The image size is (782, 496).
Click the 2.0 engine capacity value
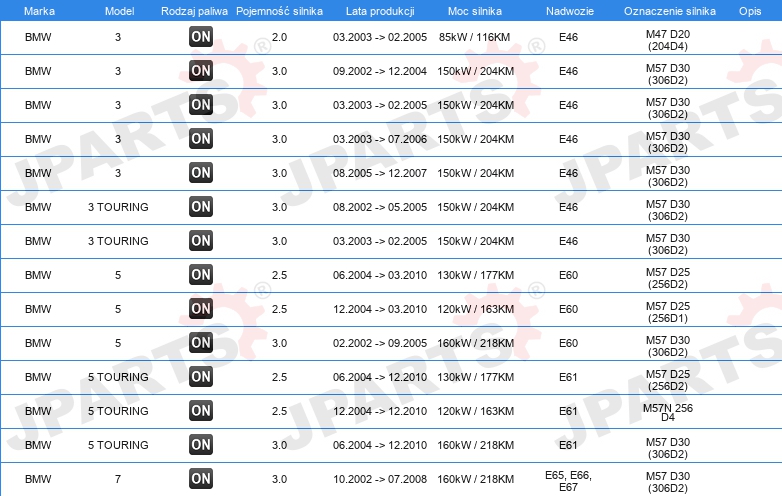click(x=279, y=37)
